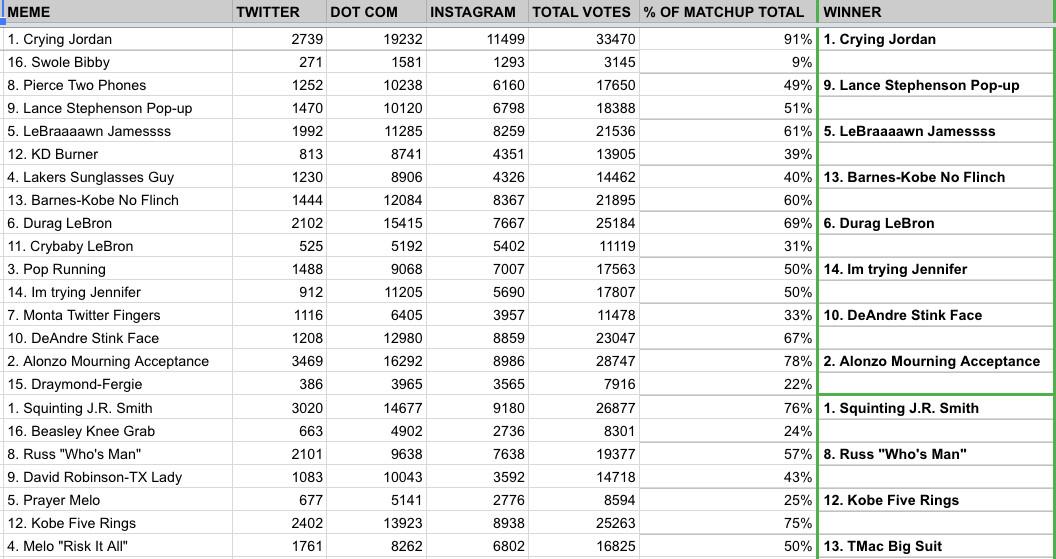Select the "11. Crybaby LeBron" cell

[117, 246]
